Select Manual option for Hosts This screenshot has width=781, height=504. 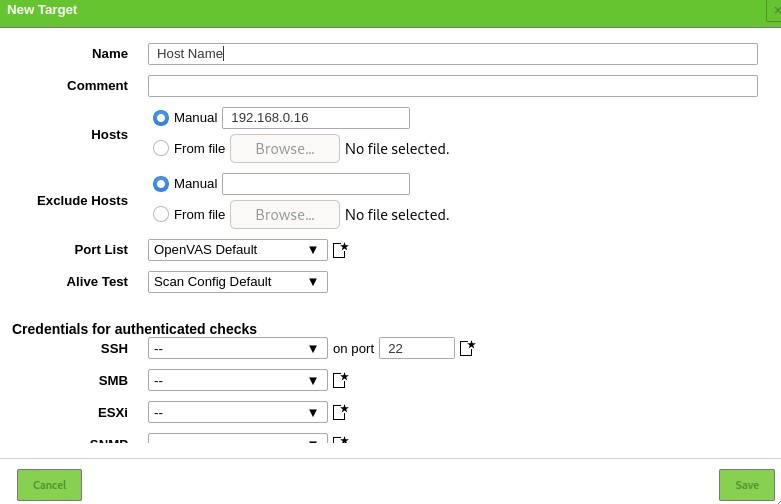click(x=160, y=118)
